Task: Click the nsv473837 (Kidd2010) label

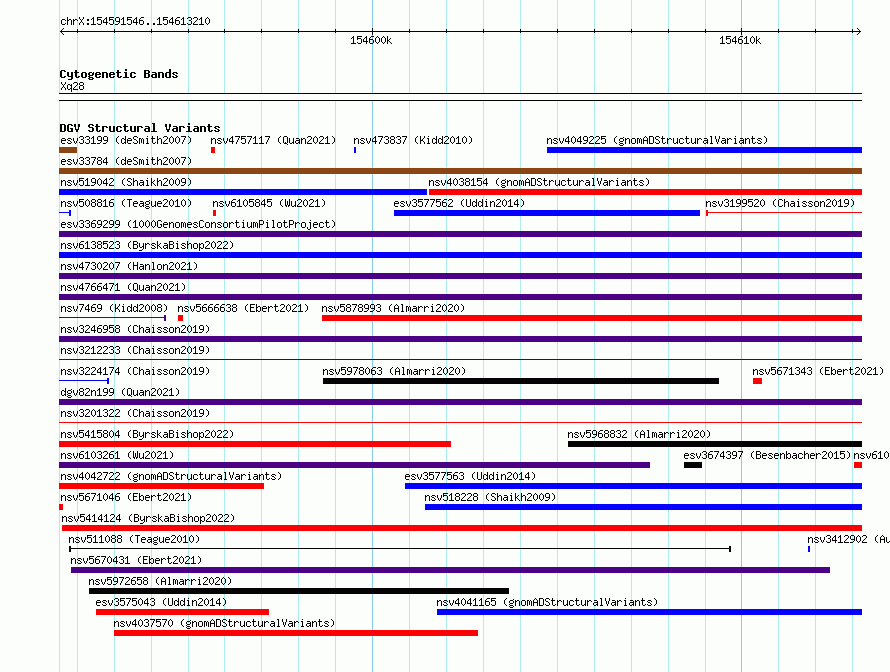Action: [x=413, y=140]
